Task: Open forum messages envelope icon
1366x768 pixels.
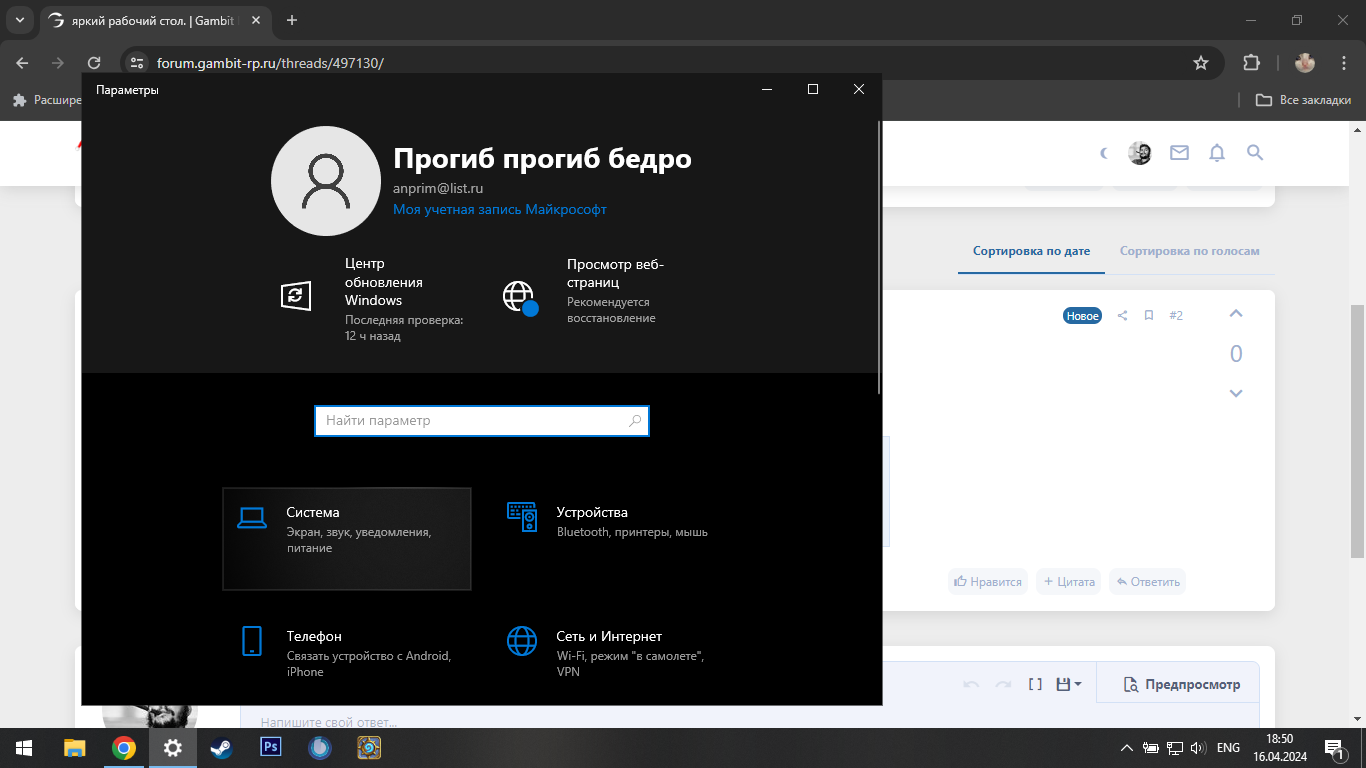Action: pyautogui.click(x=1179, y=153)
